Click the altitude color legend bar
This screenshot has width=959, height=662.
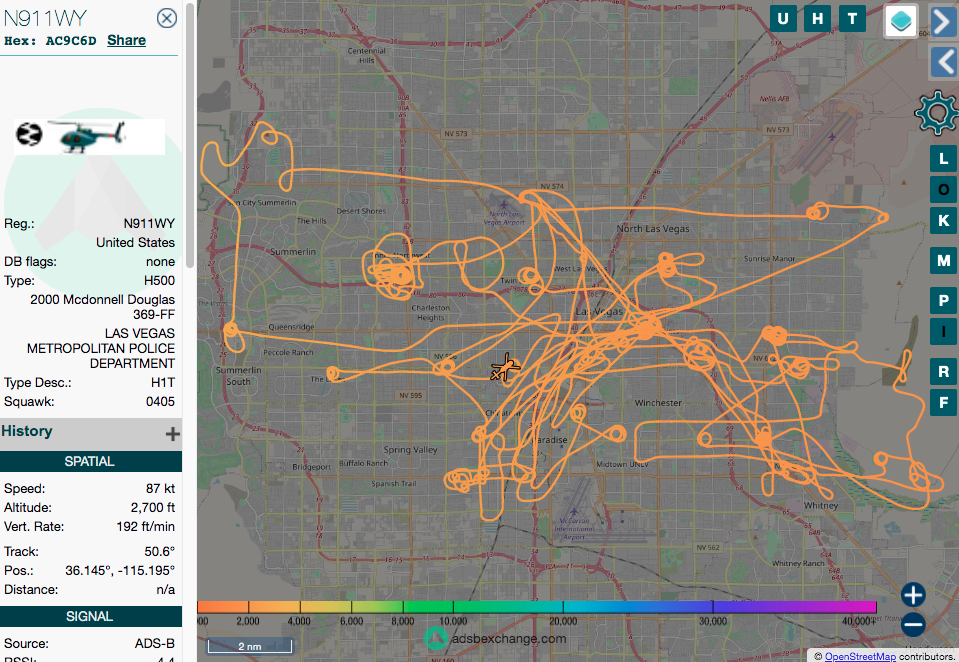536,607
